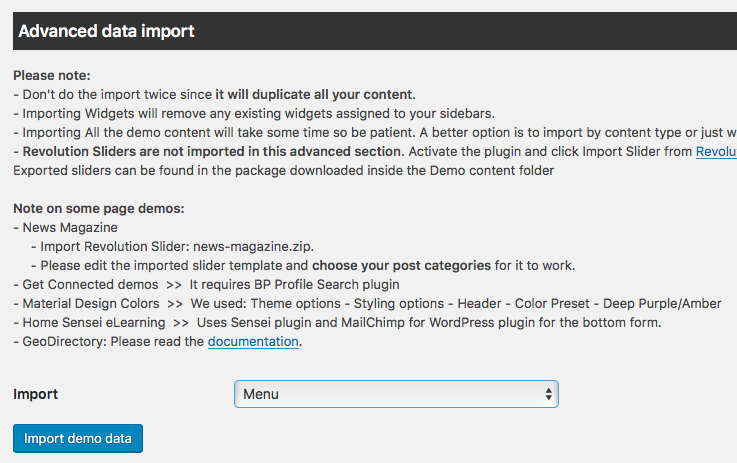Image resolution: width=737 pixels, height=463 pixels.
Task: Follow the truncated Revolu link
Action: pos(716,151)
